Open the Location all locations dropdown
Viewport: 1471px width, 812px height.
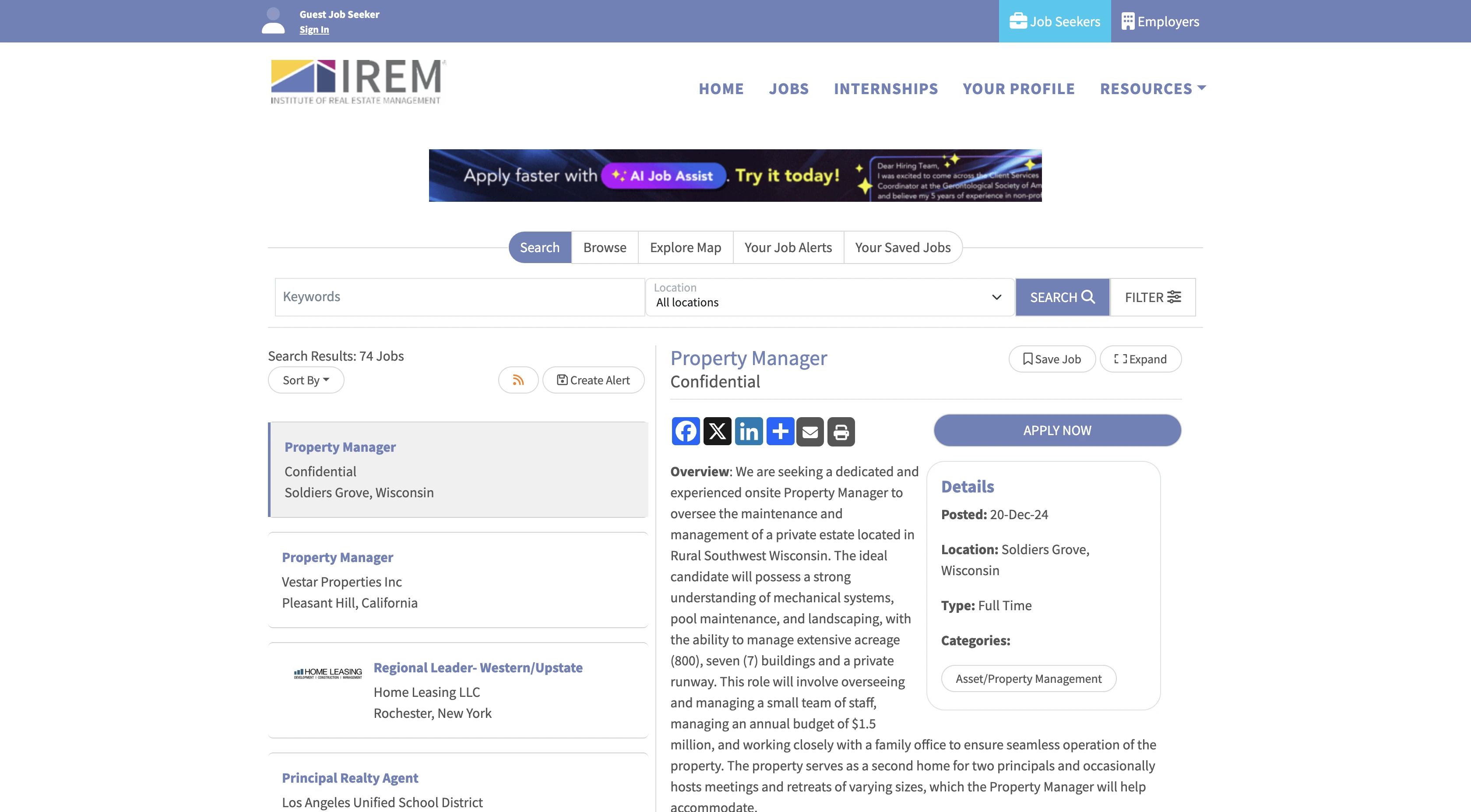829,297
